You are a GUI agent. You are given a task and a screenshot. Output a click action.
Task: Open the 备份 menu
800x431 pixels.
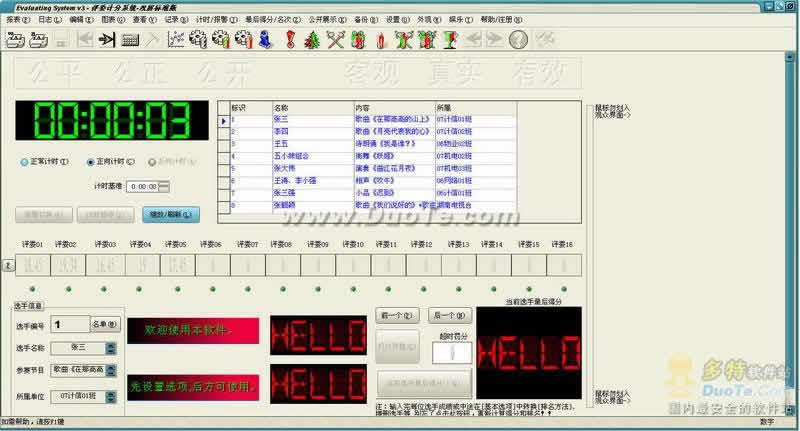point(366,19)
